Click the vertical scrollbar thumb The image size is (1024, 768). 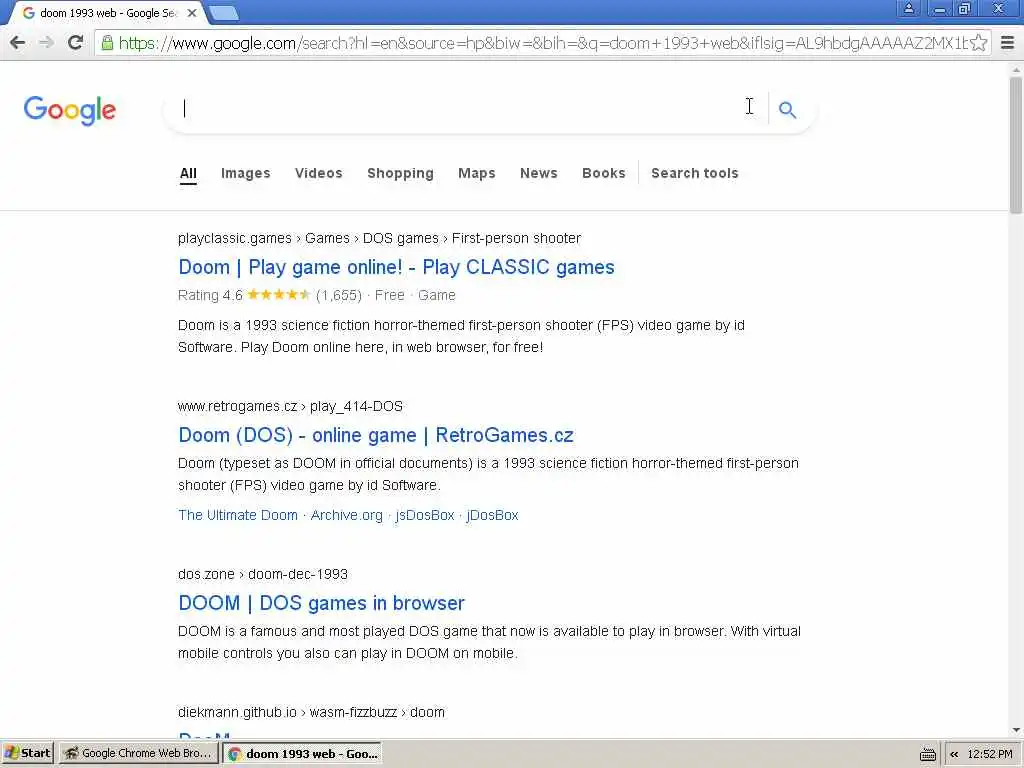pyautogui.click(x=1016, y=144)
